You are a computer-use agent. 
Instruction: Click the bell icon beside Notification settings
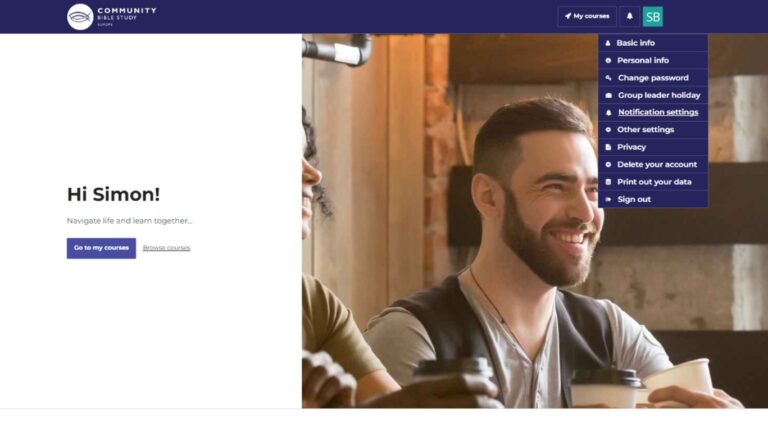coord(608,113)
